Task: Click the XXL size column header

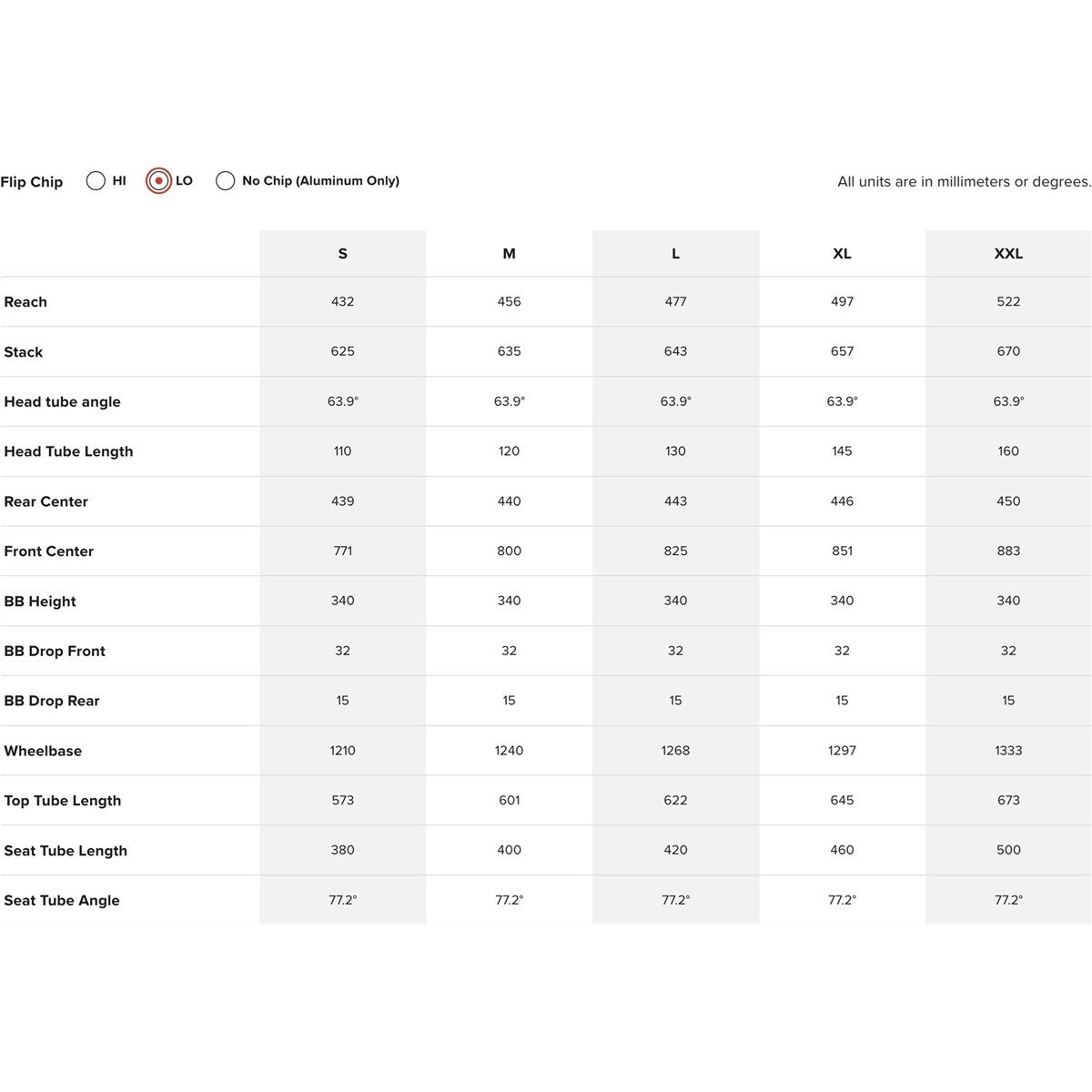Action: [1008, 254]
